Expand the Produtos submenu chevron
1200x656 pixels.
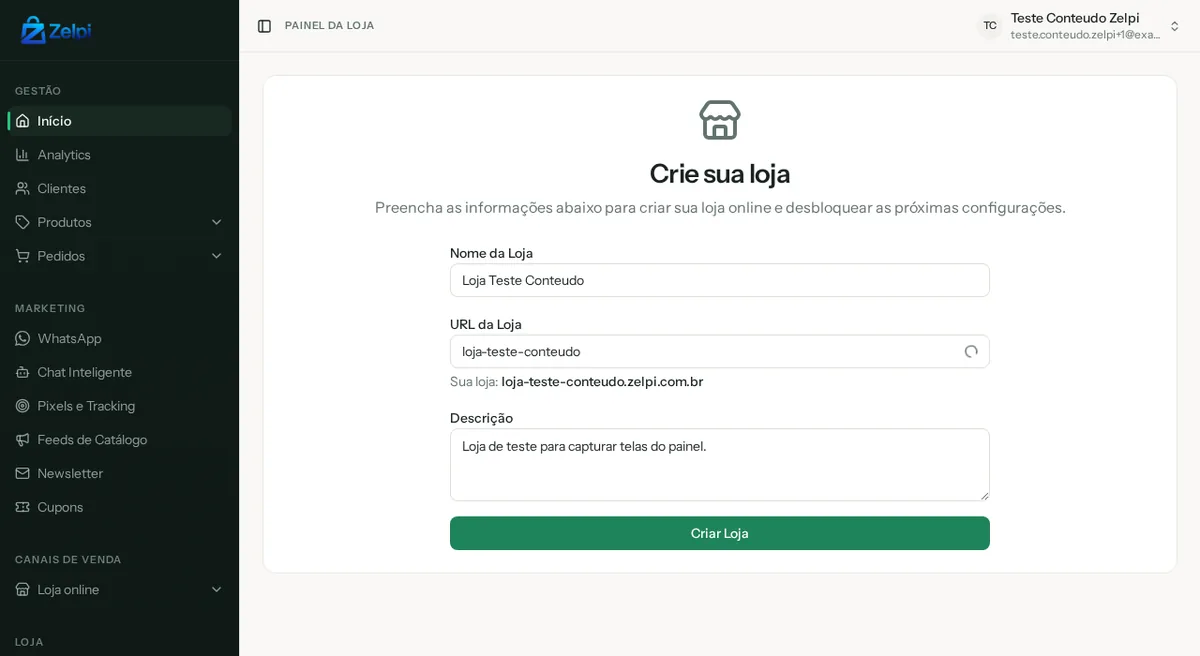tap(216, 222)
